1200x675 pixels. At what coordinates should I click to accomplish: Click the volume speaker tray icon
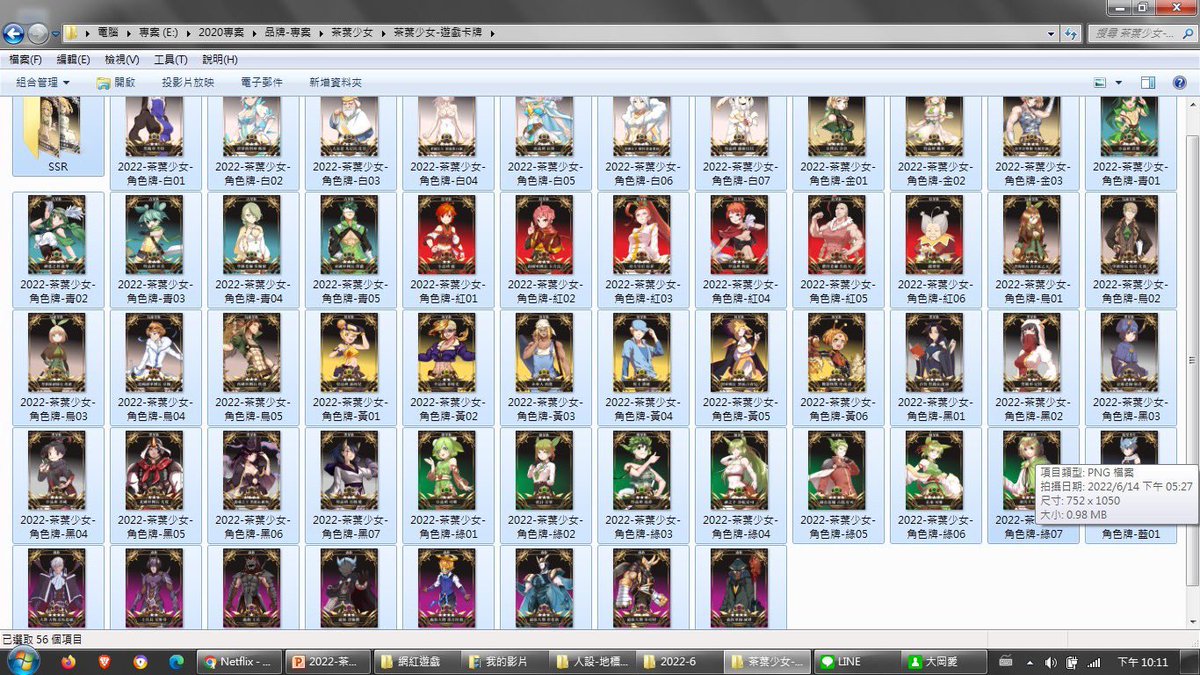coord(1050,662)
